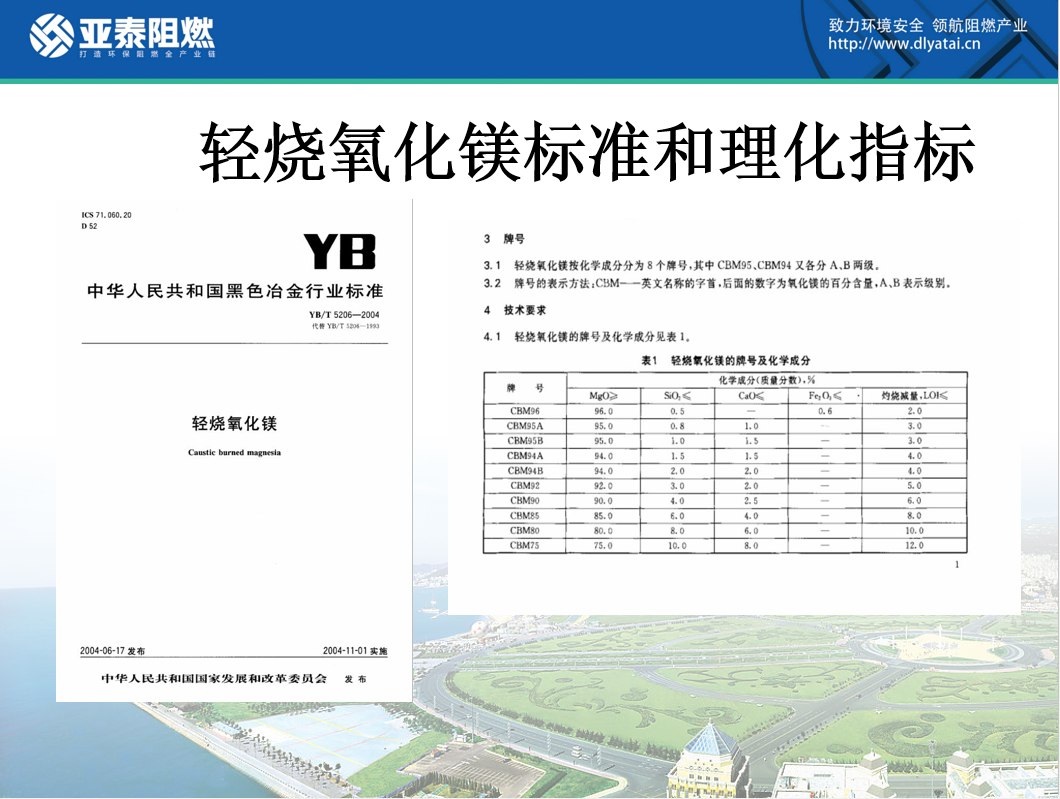Select line 4.1 referring to 表1
Screen dimensions: 1060x799
(587, 337)
